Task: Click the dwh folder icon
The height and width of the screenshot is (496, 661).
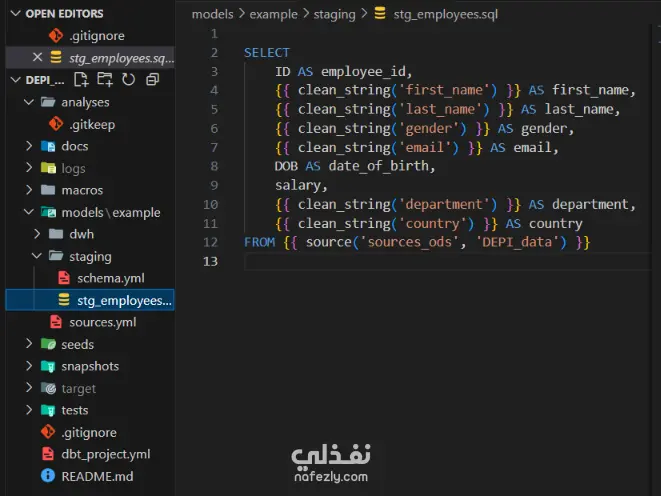Action: (x=56, y=233)
